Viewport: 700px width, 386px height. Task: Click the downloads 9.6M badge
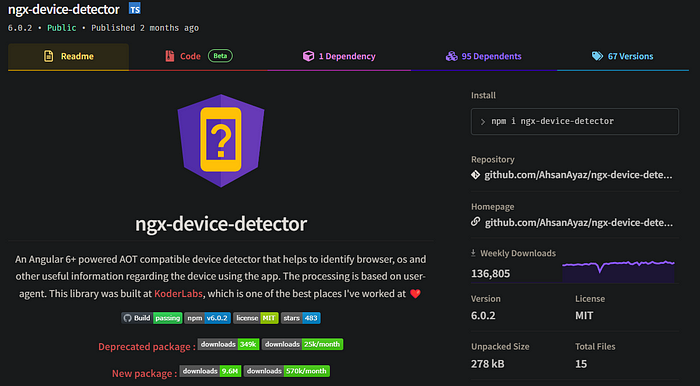coord(211,371)
